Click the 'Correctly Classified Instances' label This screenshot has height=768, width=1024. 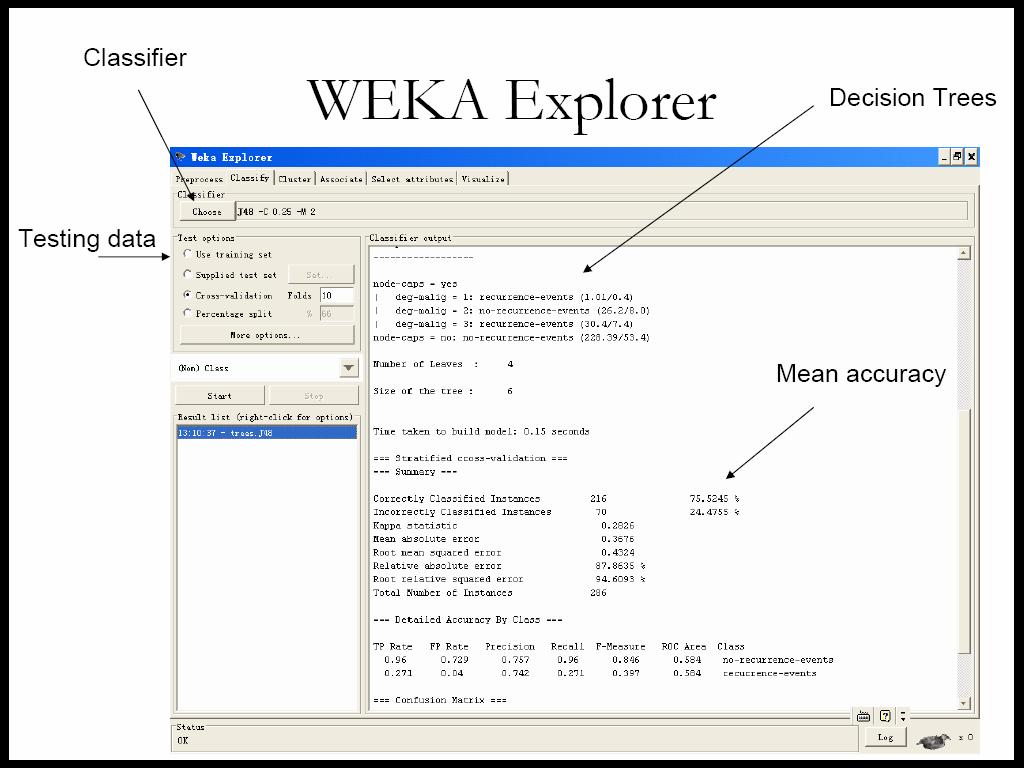click(x=456, y=499)
